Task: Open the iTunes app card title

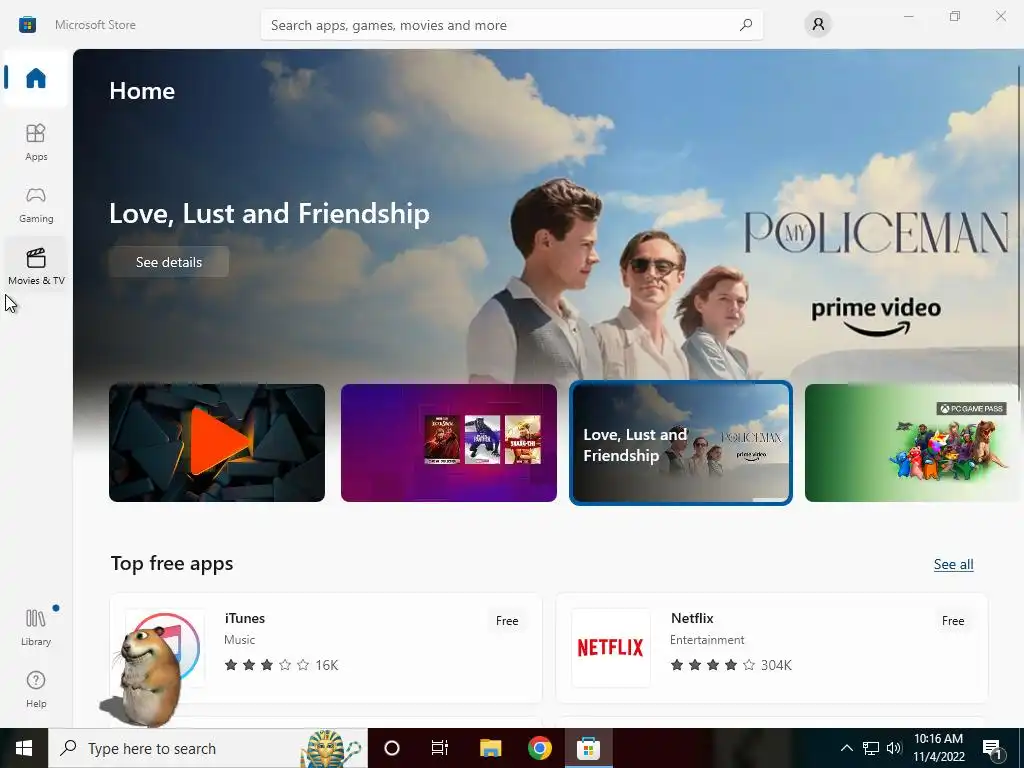Action: coord(245,618)
